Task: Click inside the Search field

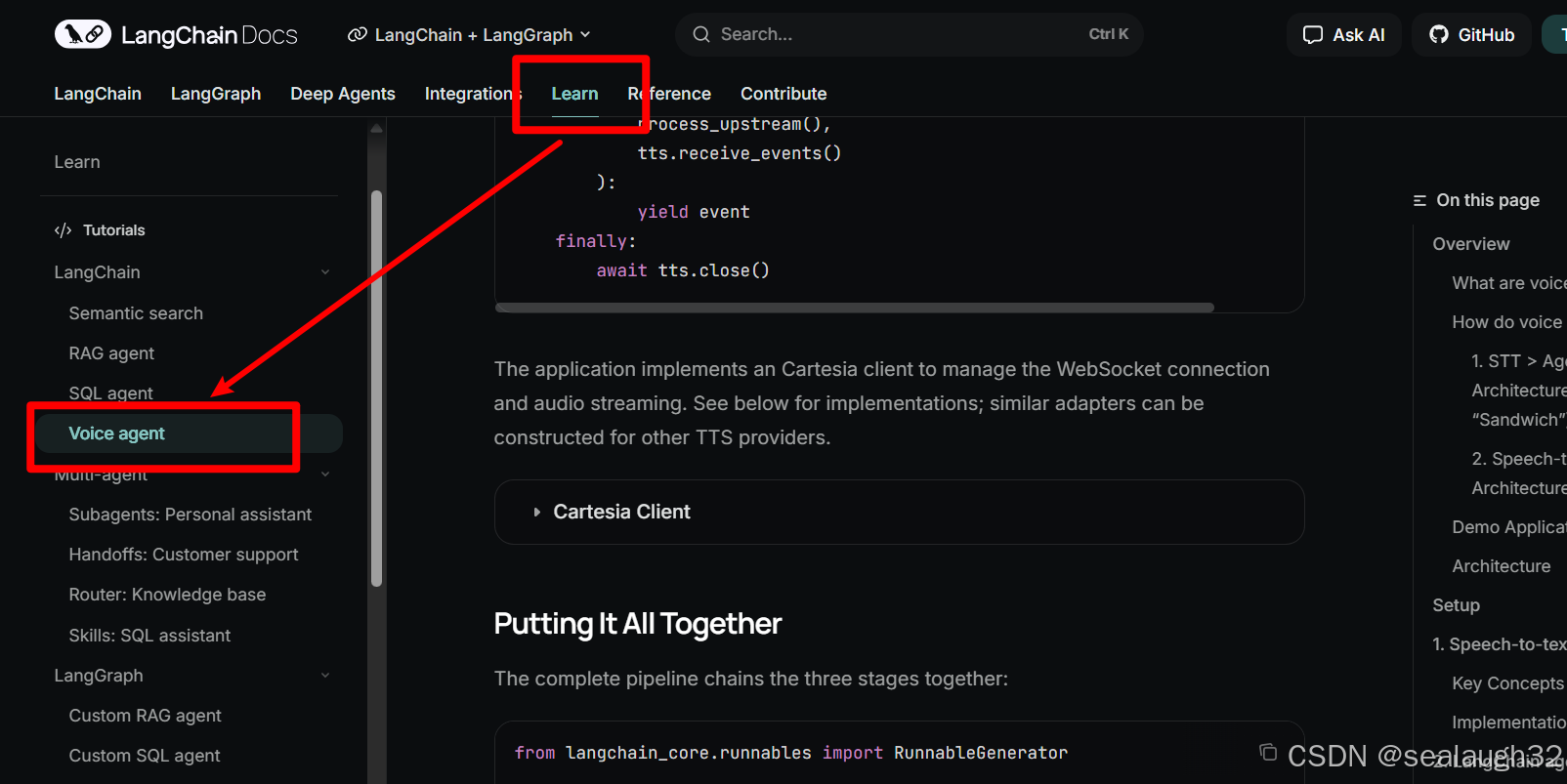Action: [x=910, y=34]
